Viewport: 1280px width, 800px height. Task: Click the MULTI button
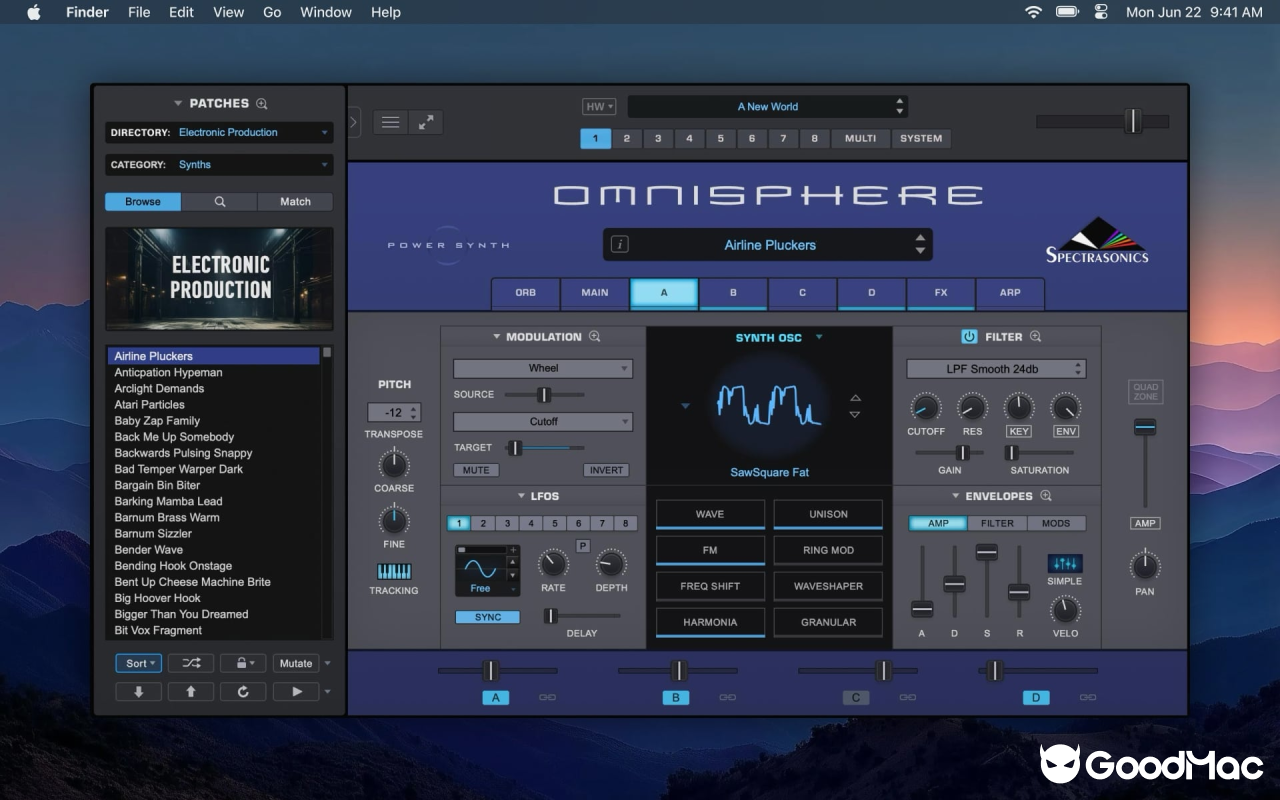(860, 138)
